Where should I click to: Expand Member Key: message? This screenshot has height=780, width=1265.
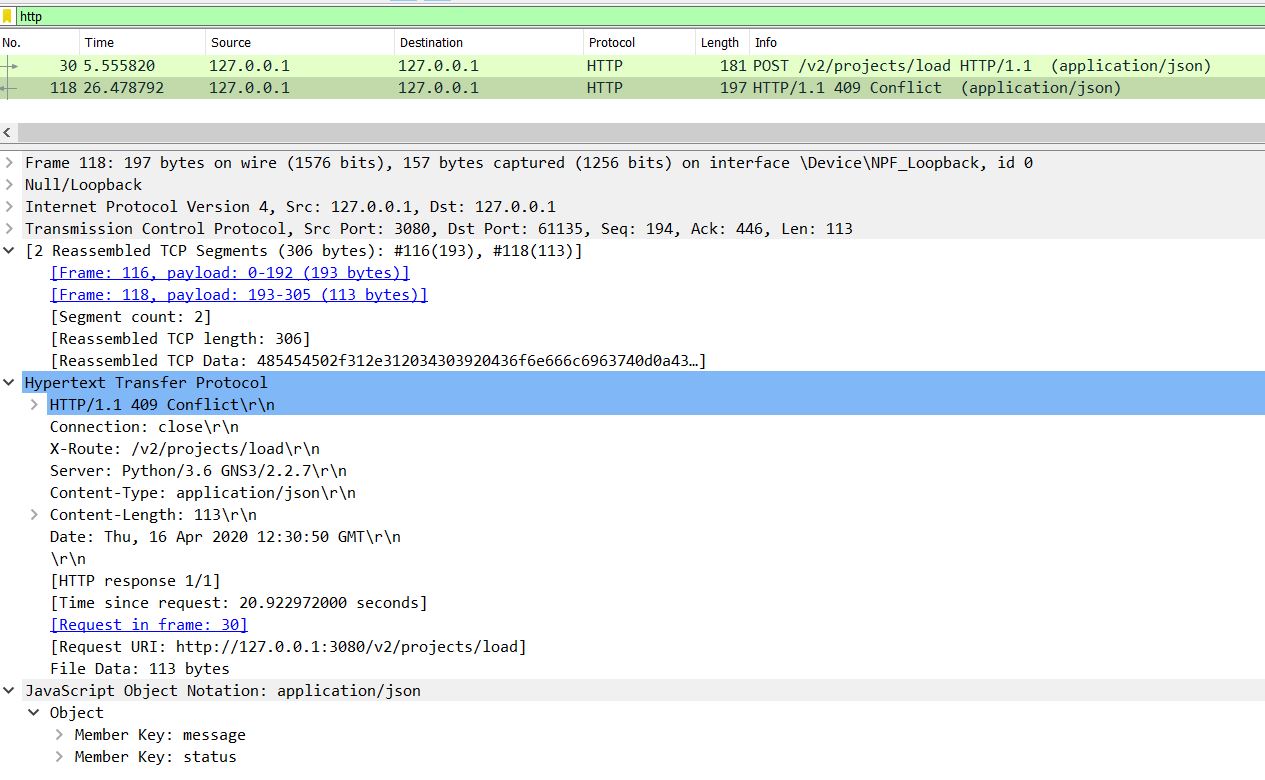pyautogui.click(x=60, y=734)
